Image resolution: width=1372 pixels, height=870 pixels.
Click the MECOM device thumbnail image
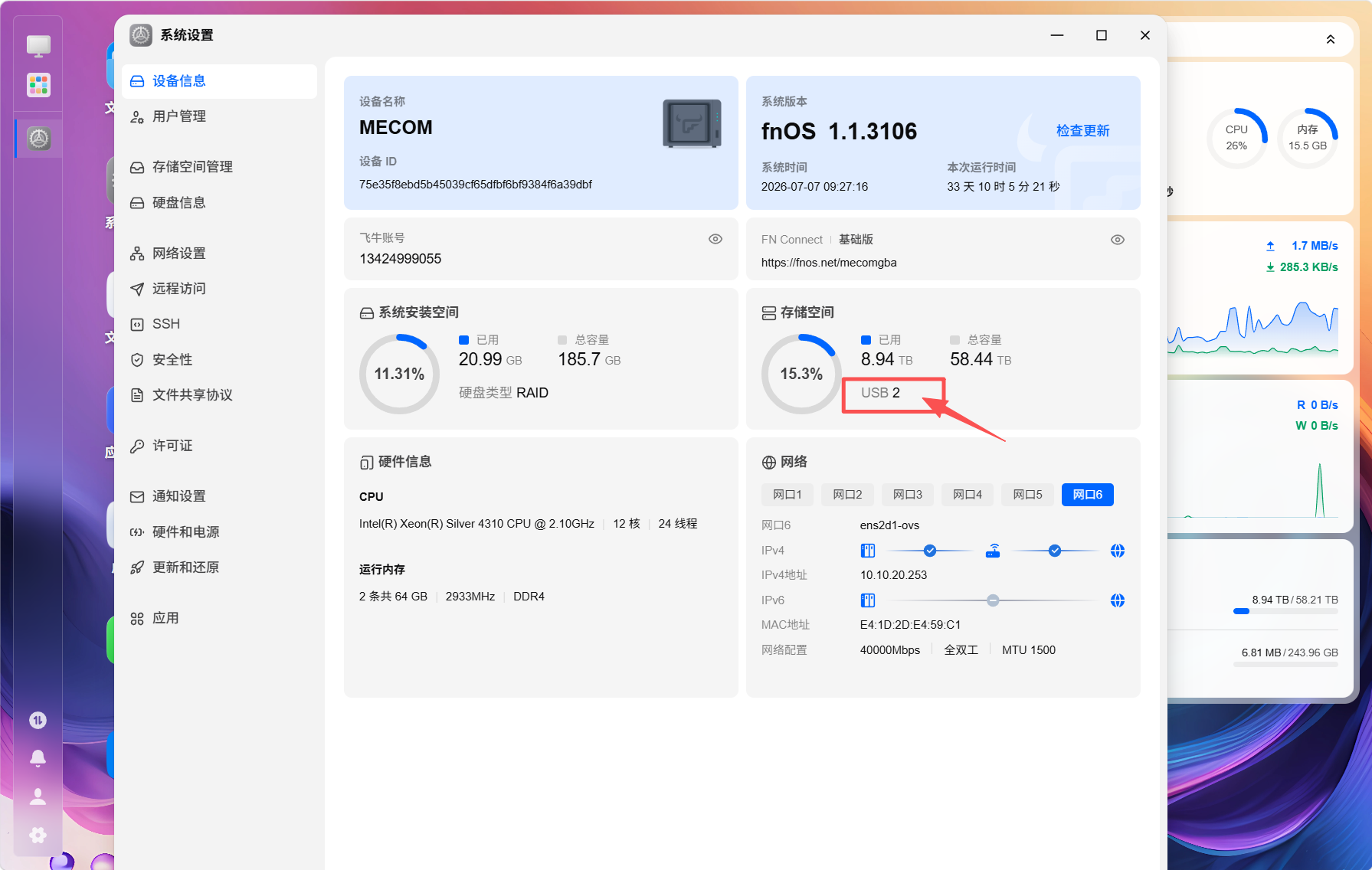coord(692,123)
